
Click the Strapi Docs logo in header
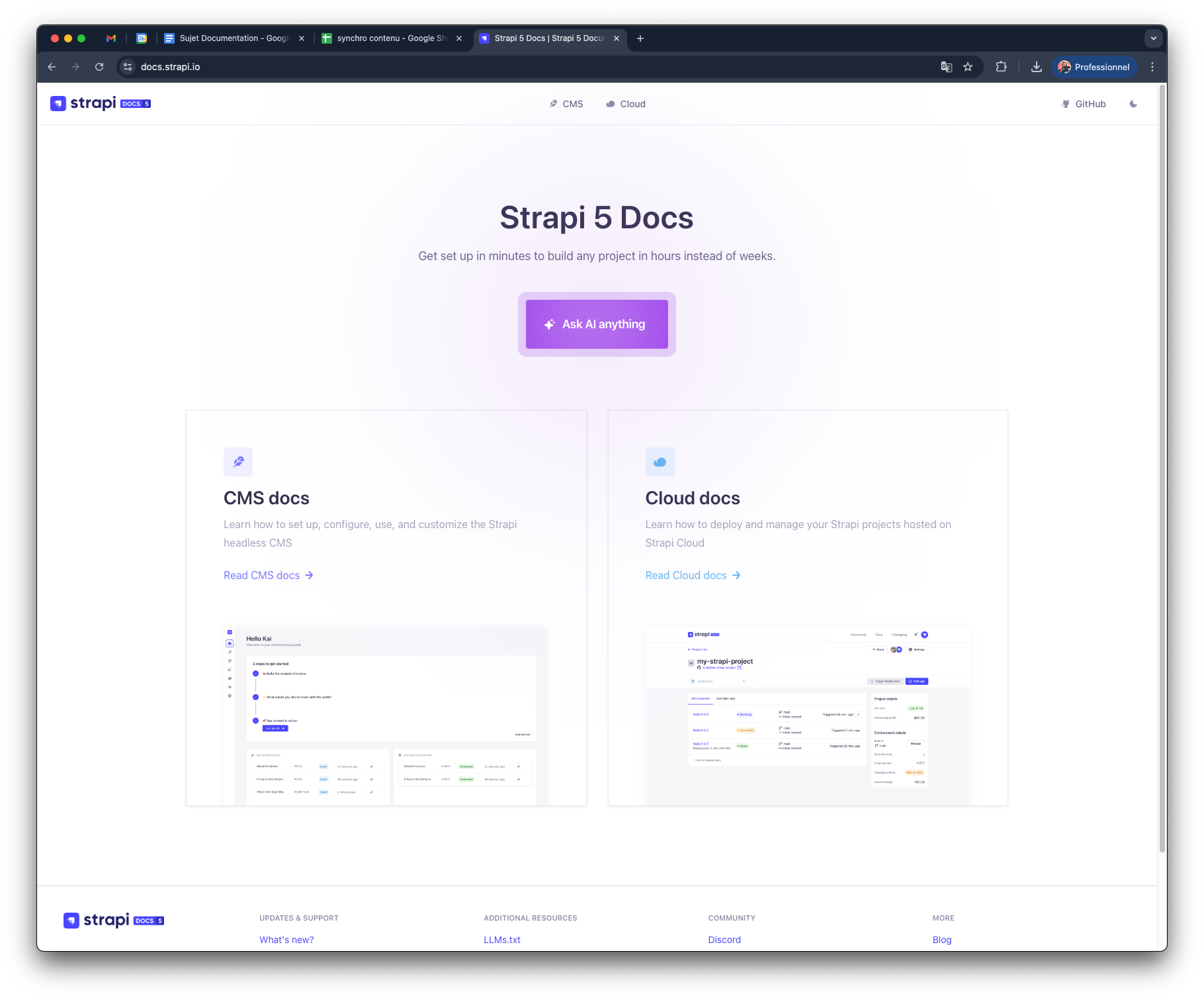click(x=101, y=104)
